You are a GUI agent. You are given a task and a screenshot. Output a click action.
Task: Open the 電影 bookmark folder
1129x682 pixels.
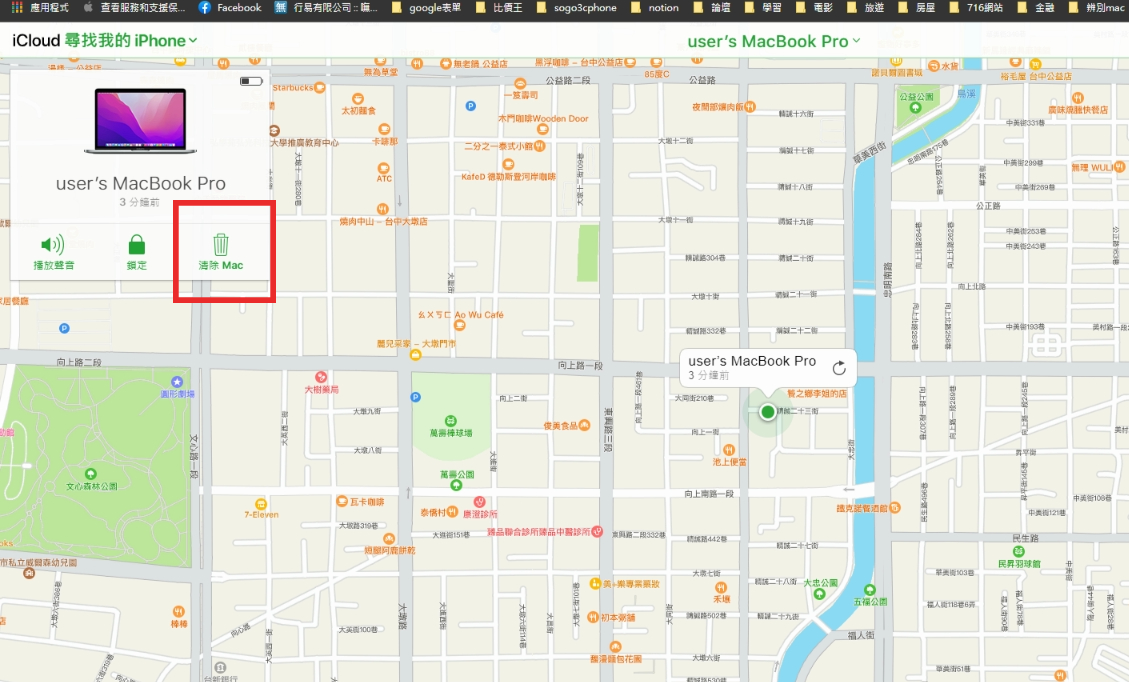point(814,8)
